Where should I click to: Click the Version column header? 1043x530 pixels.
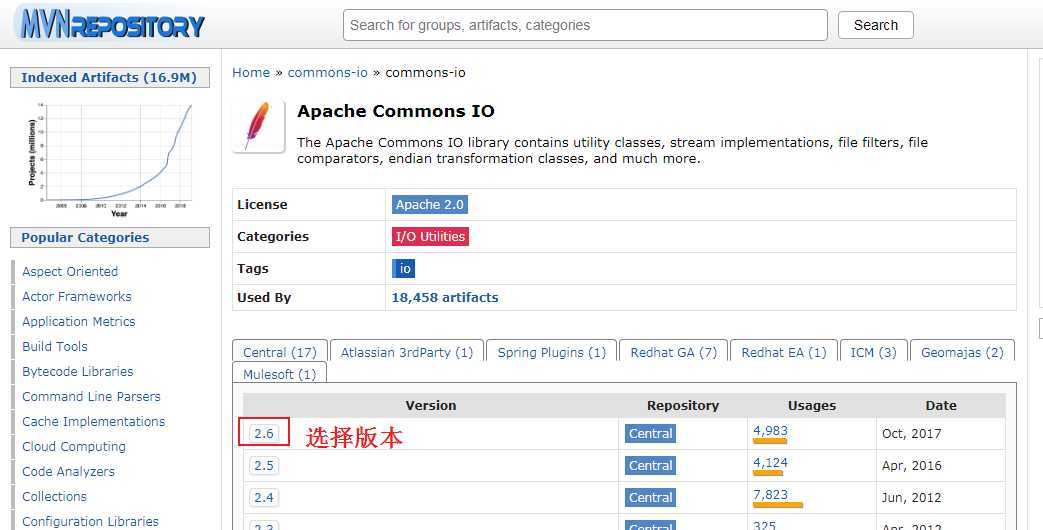431,406
